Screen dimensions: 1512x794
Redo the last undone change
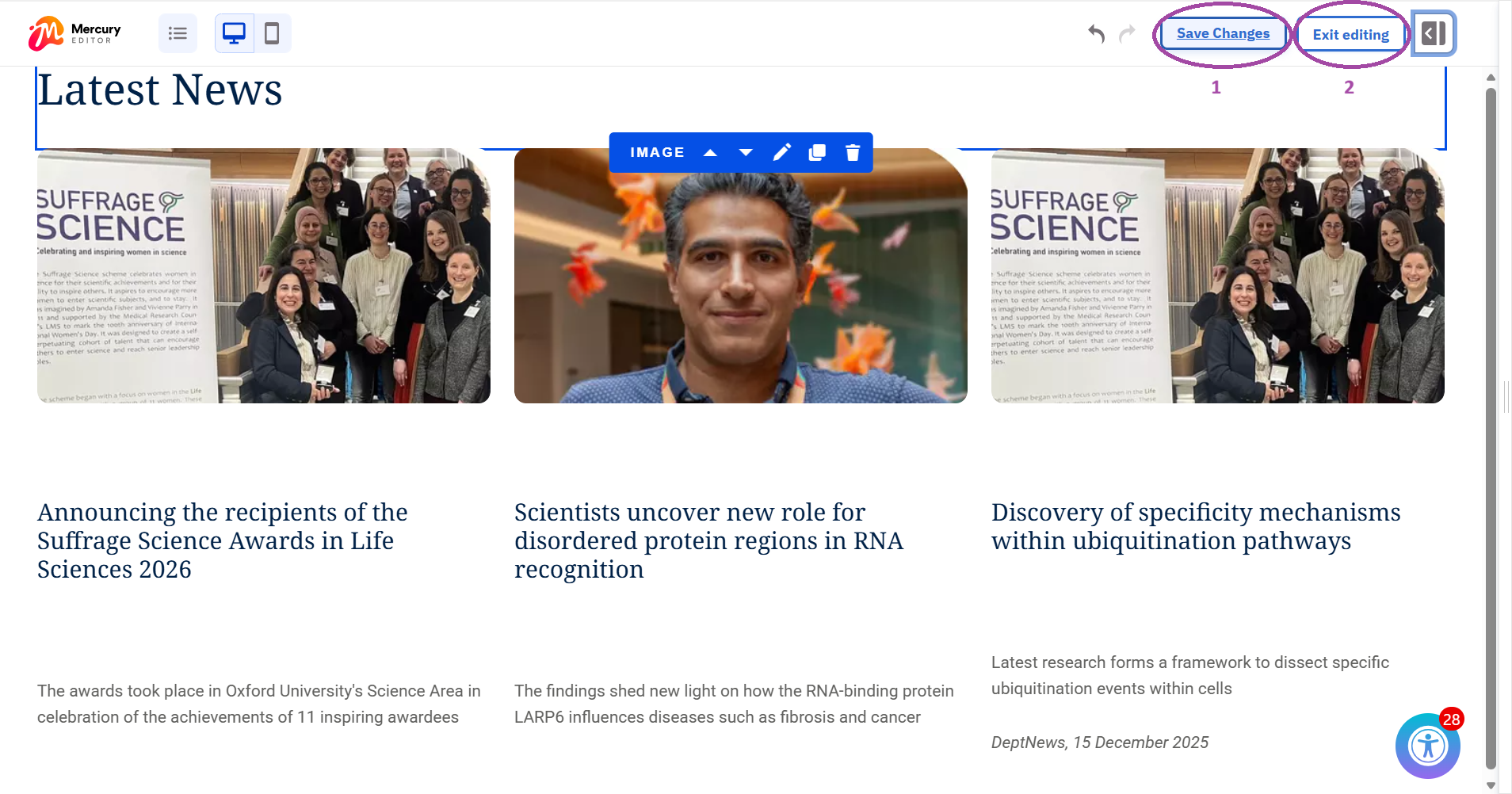point(1127,33)
